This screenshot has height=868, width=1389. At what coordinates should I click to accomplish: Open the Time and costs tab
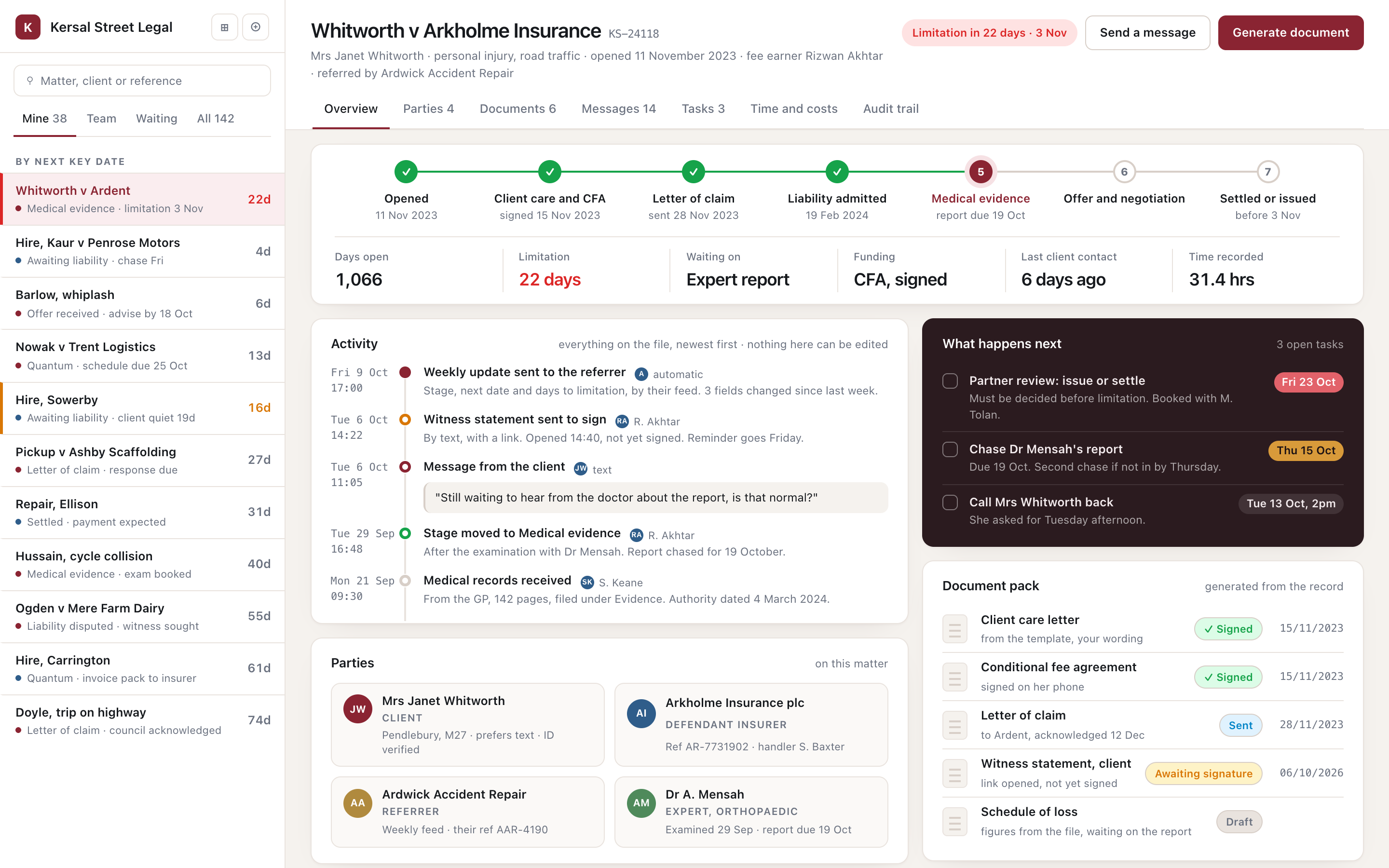(x=794, y=108)
